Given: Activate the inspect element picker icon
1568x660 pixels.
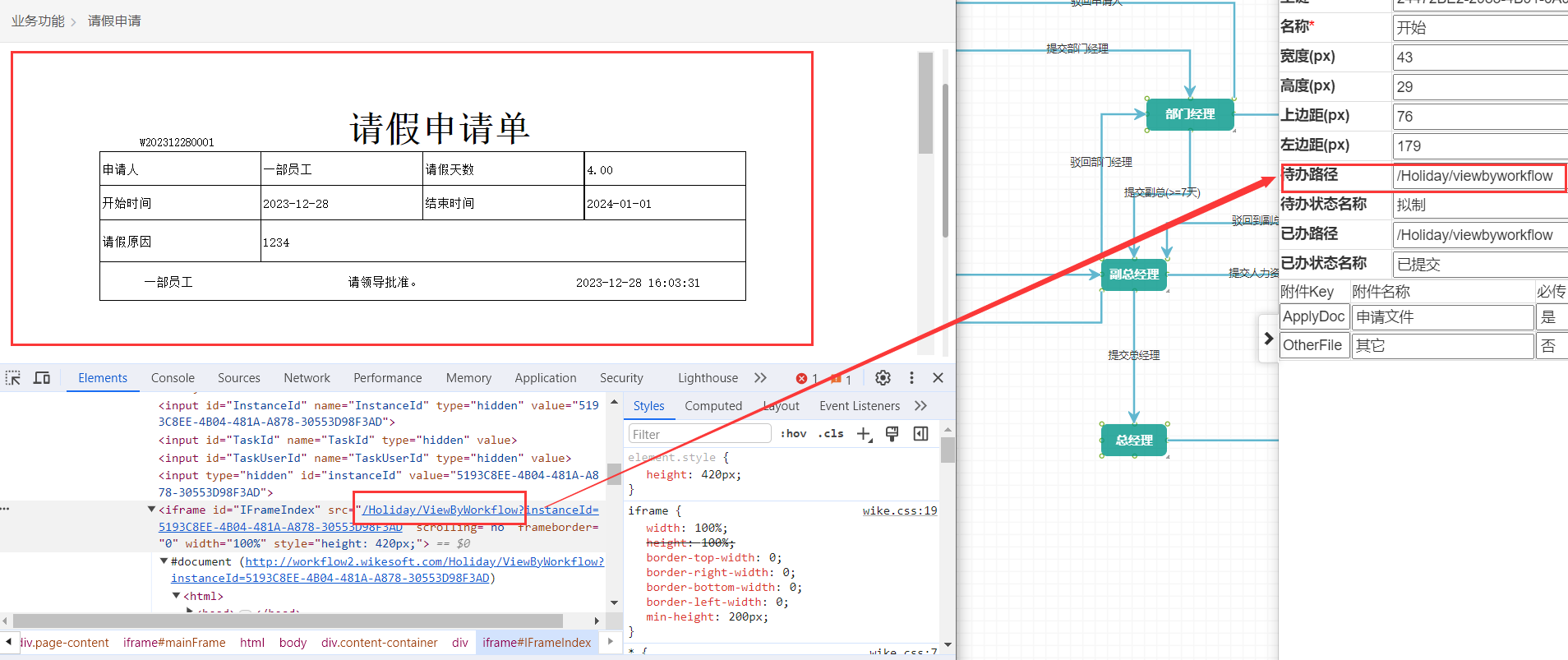Looking at the screenshot, I should (x=13, y=378).
